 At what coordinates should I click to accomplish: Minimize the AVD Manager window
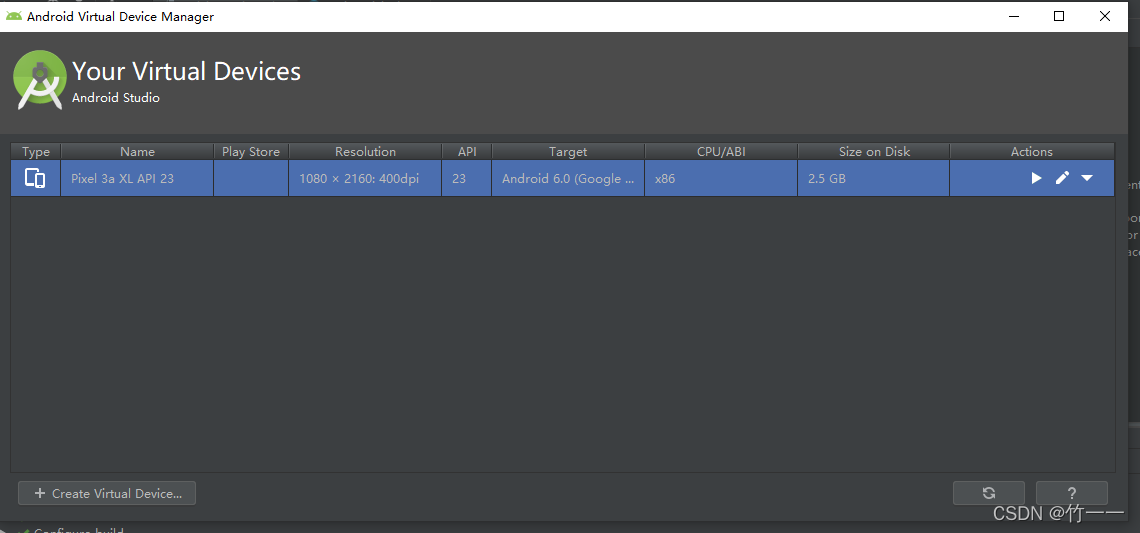(1013, 16)
